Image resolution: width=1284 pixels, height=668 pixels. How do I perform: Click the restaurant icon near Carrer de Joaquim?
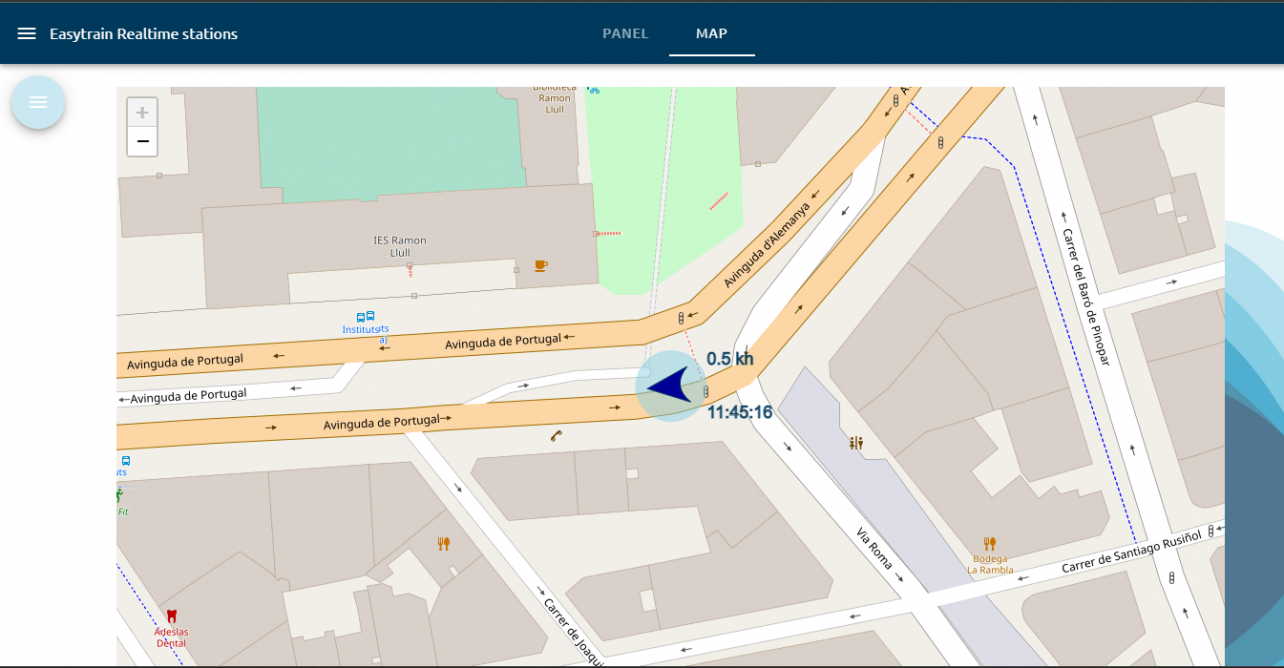click(443, 544)
